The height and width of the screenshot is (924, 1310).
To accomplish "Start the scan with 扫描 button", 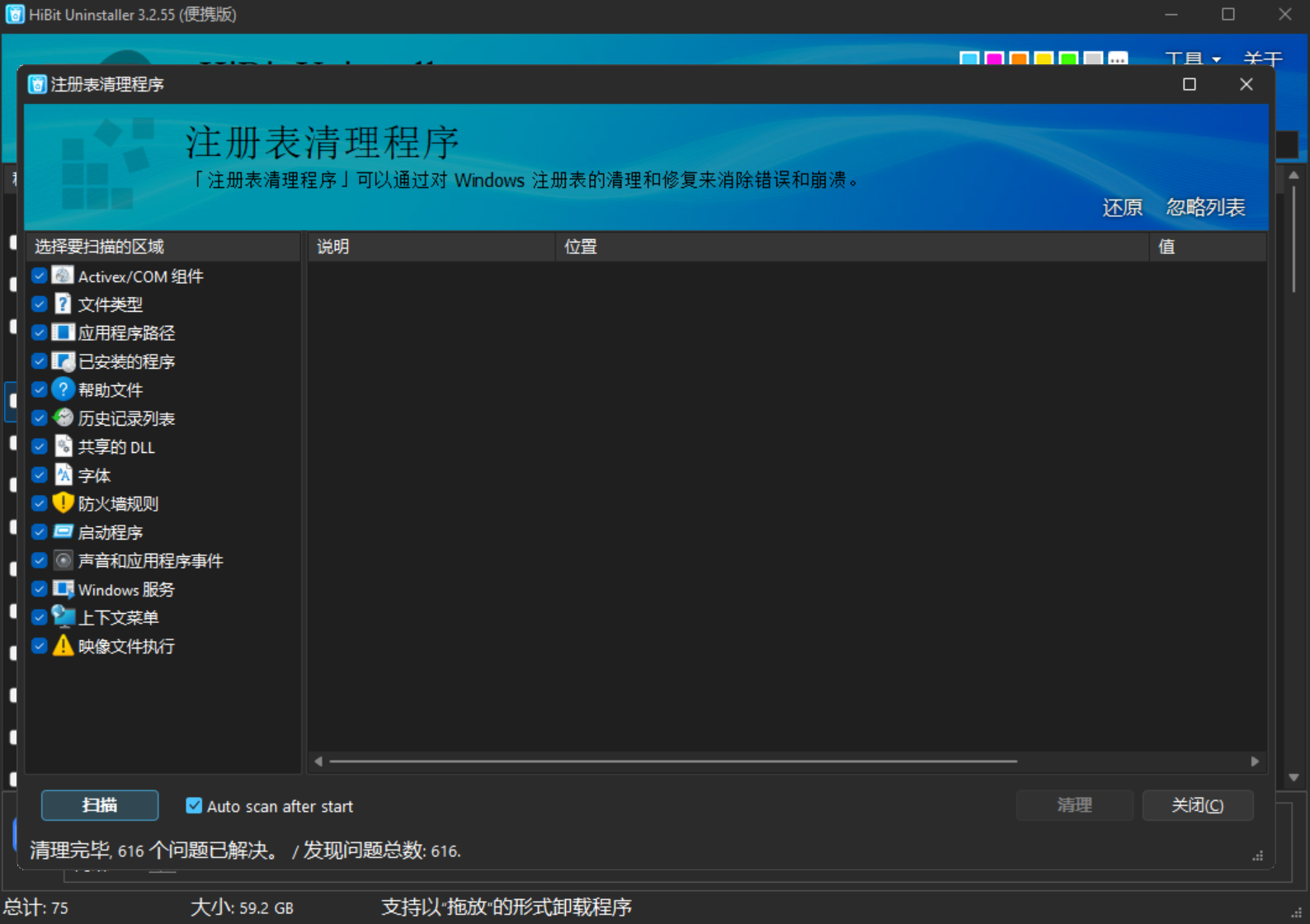I will 100,805.
